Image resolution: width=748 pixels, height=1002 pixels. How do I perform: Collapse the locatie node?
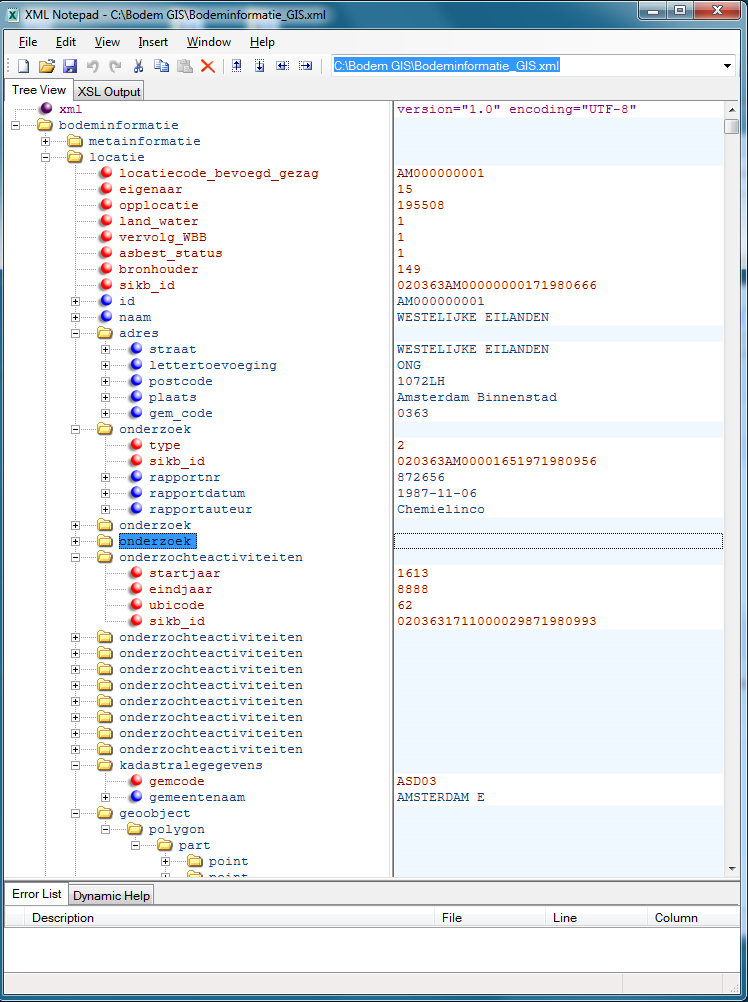click(x=45, y=157)
